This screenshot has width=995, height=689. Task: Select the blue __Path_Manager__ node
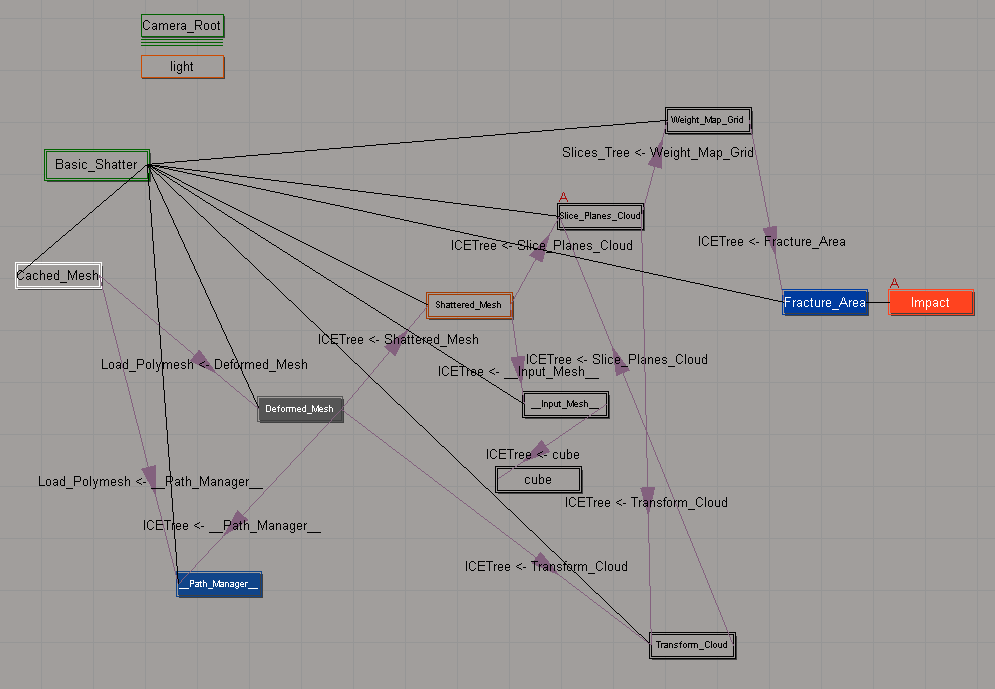pyautogui.click(x=219, y=585)
